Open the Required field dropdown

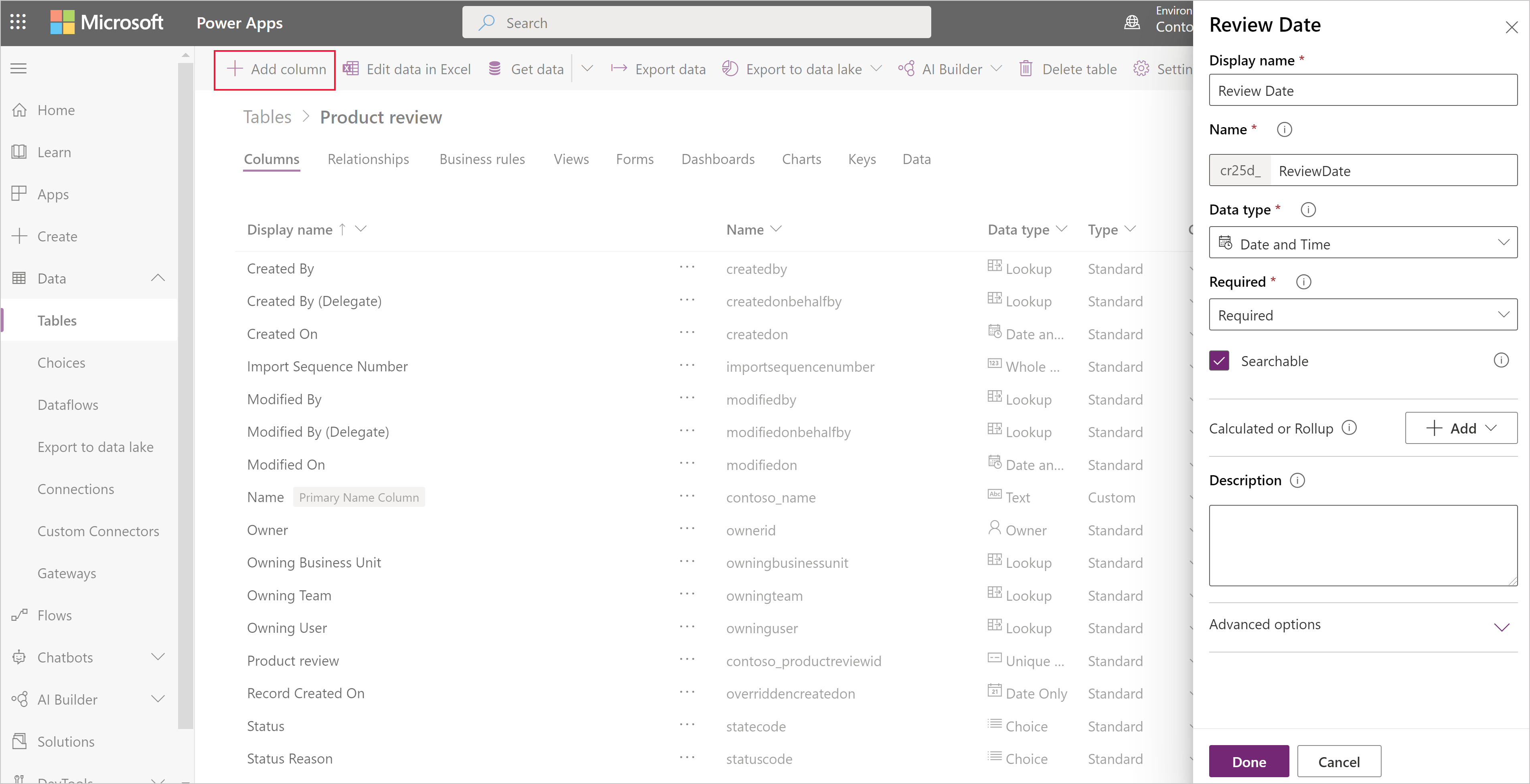tap(1364, 315)
